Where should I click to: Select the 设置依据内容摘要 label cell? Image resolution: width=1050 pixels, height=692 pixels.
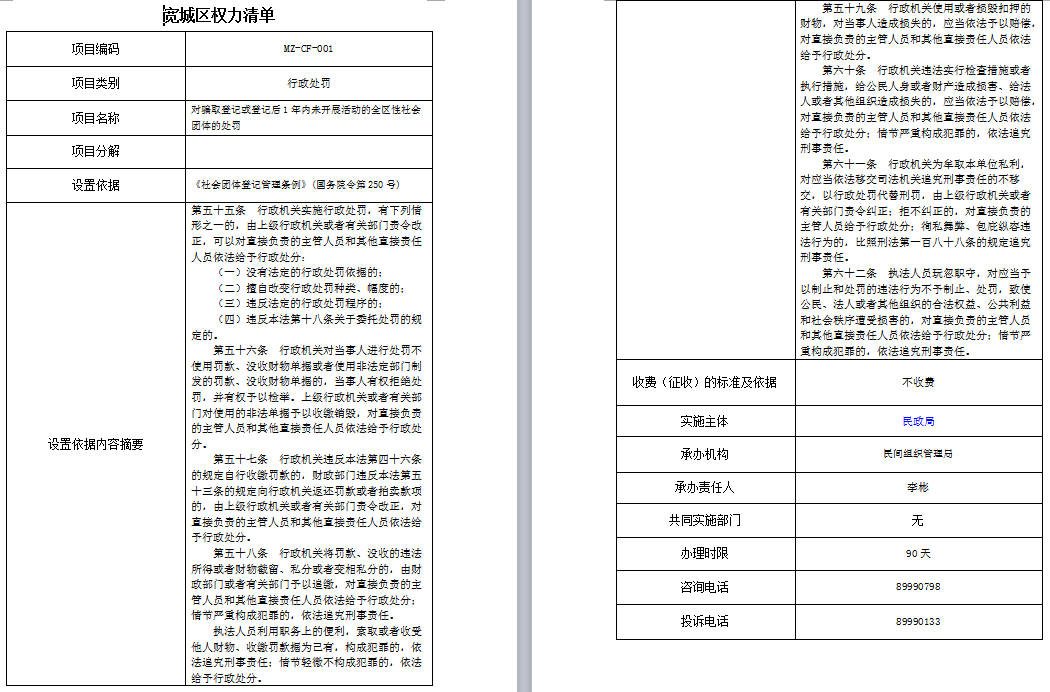coord(96,444)
